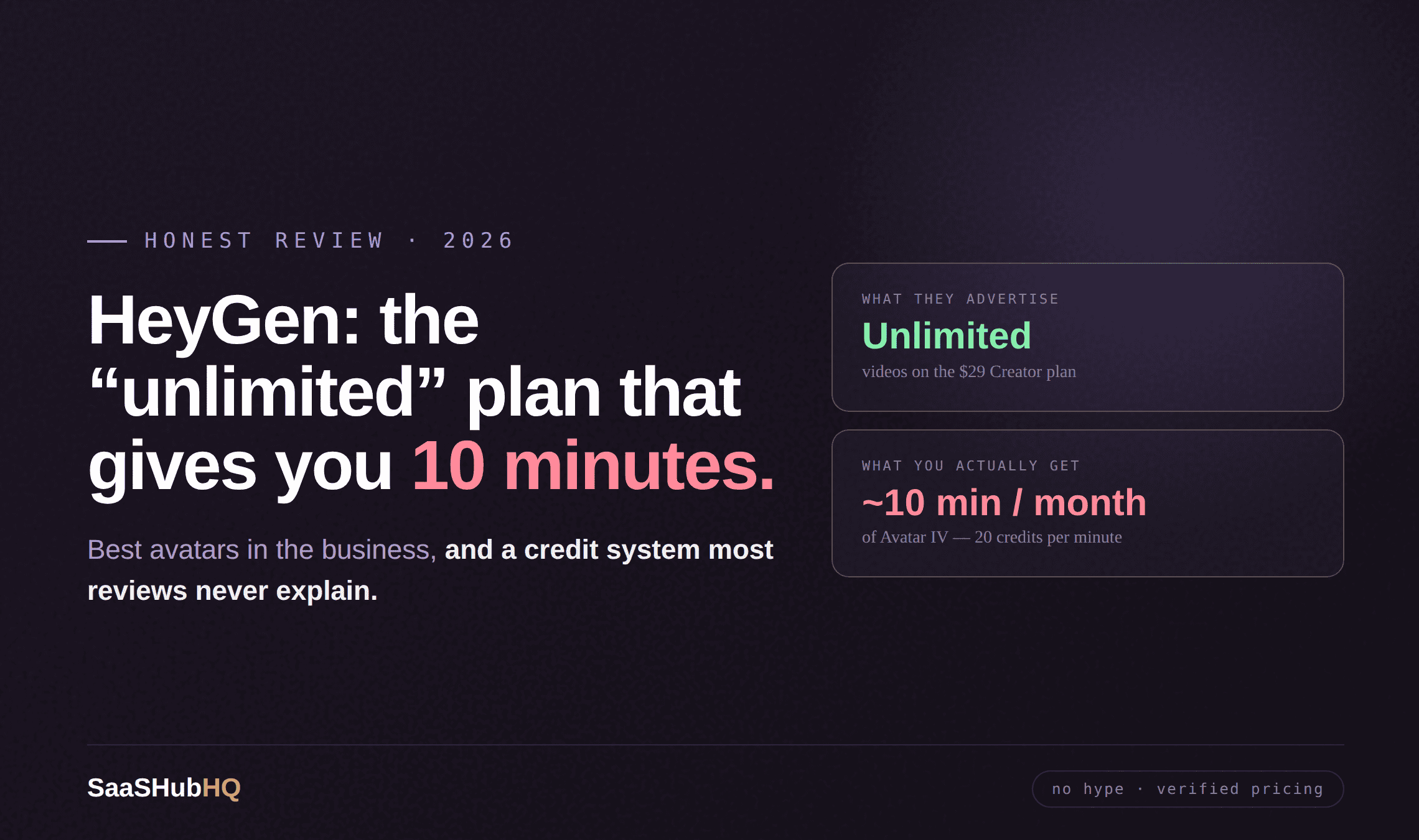Viewport: 1419px width, 840px height.
Task: Click the pink "10 minutes." headline text
Action: pyautogui.click(x=593, y=465)
